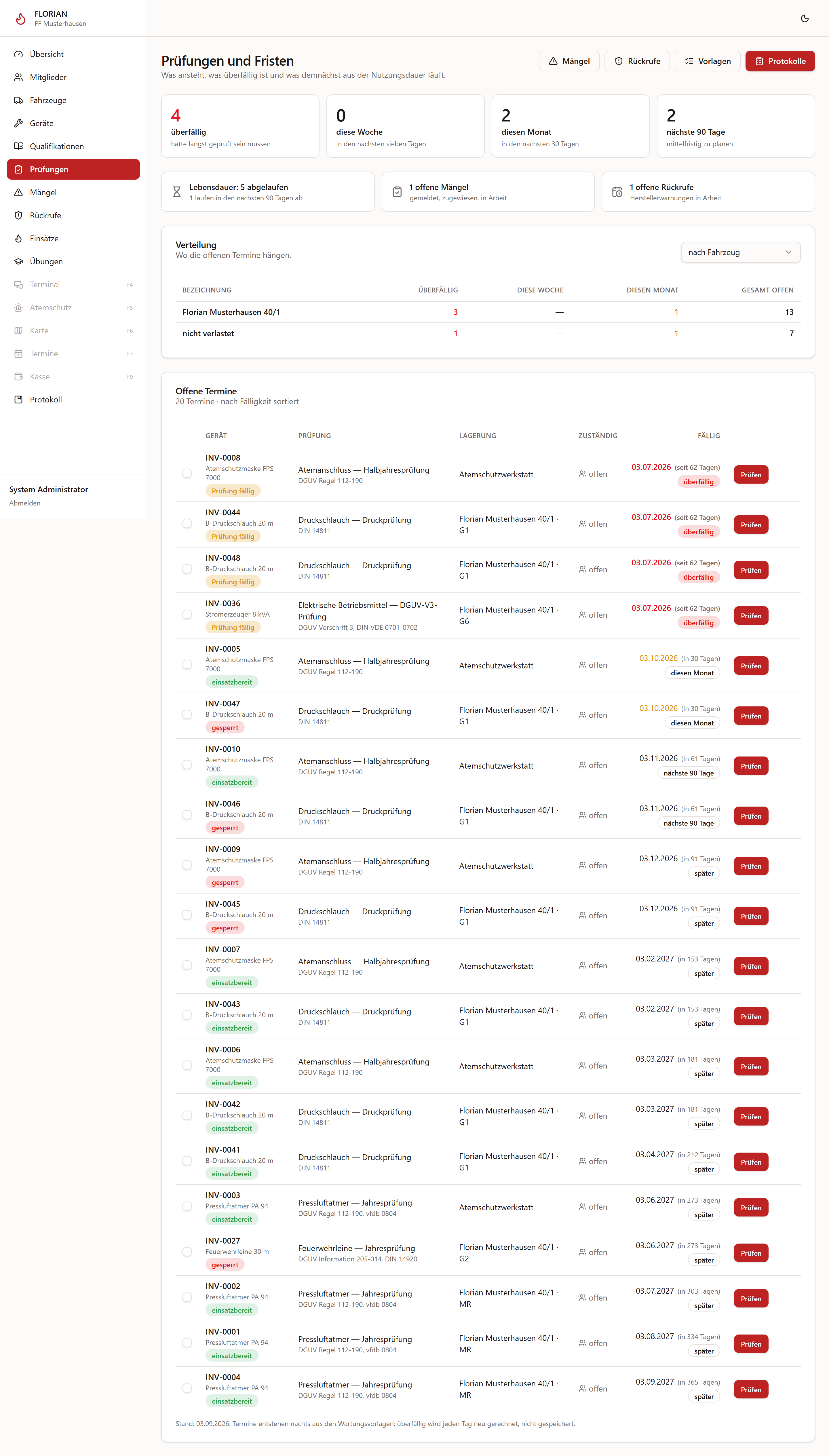Click the Fahrzeuge truck icon

coord(18,100)
